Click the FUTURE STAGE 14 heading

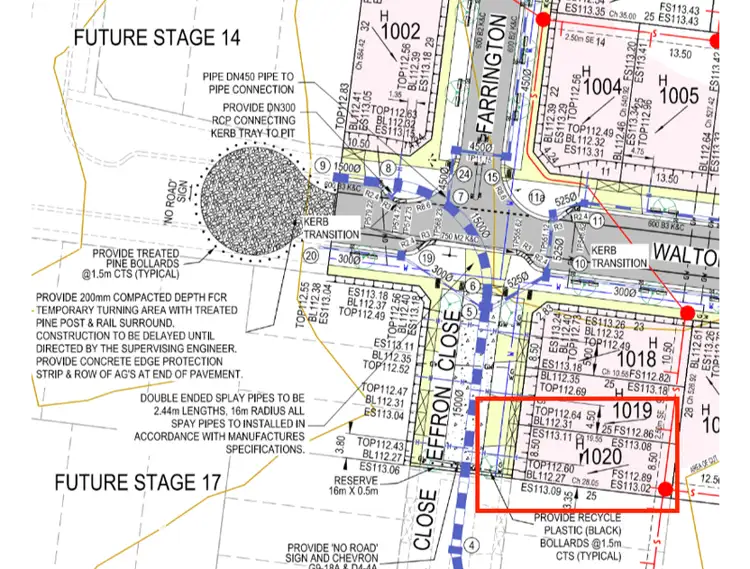coord(157,38)
